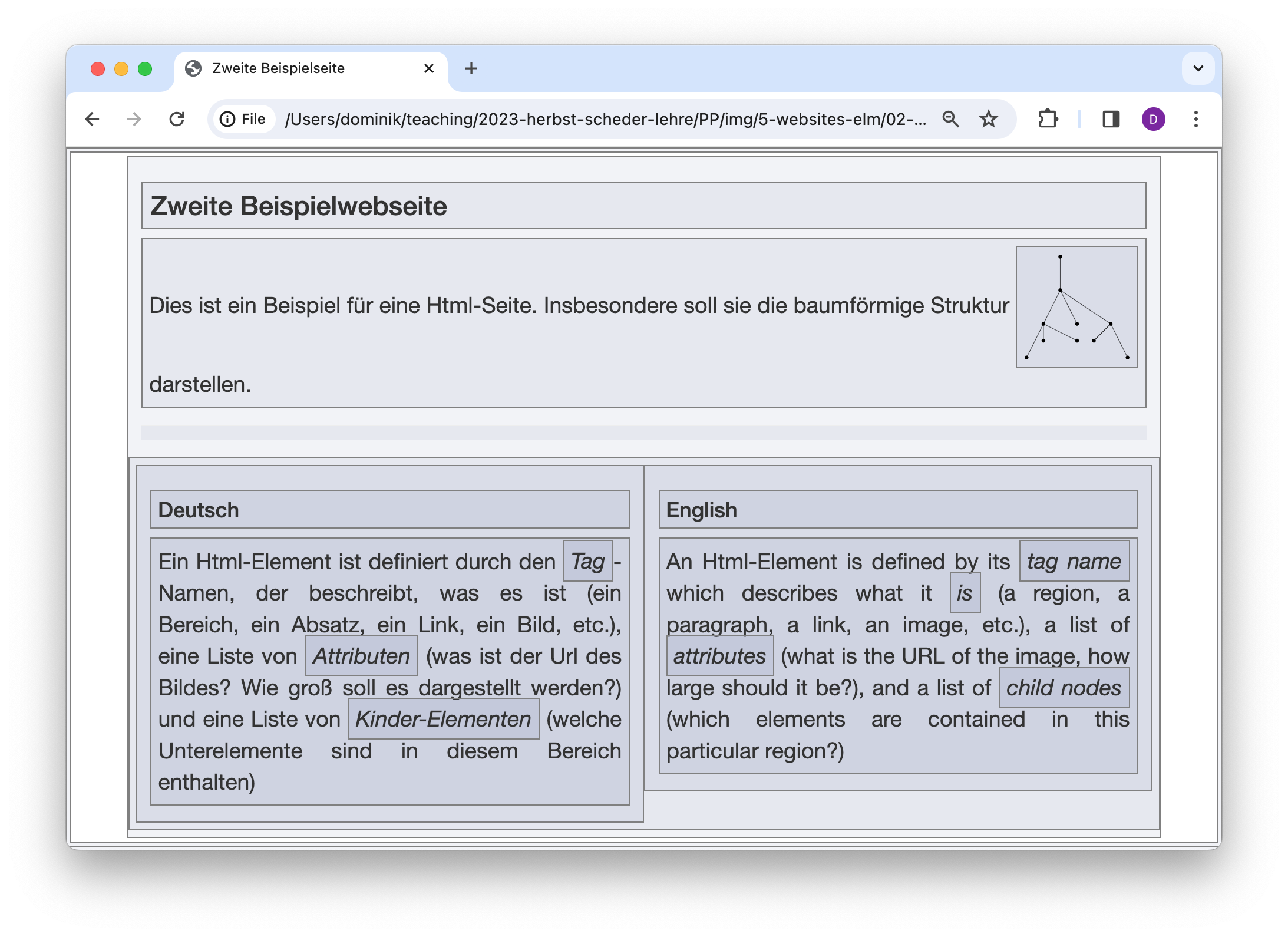The image size is (1288, 937).
Task: Go back with the browser back arrow
Action: tap(92, 119)
